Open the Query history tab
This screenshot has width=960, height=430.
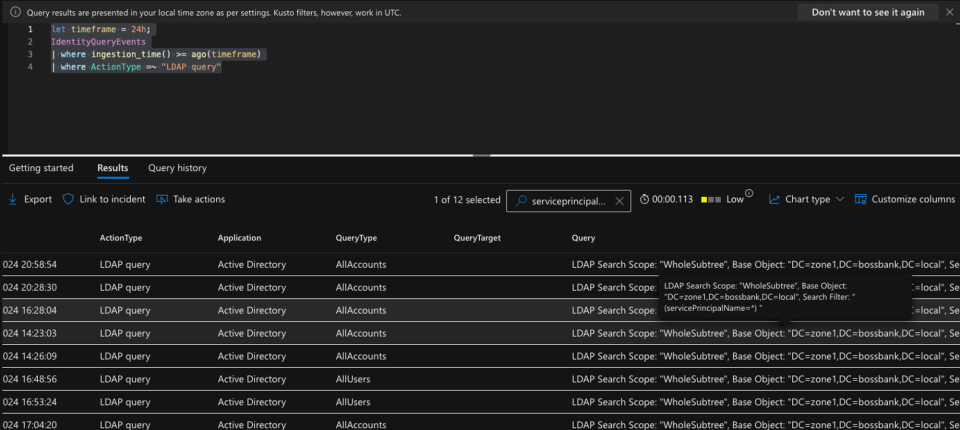(178, 168)
